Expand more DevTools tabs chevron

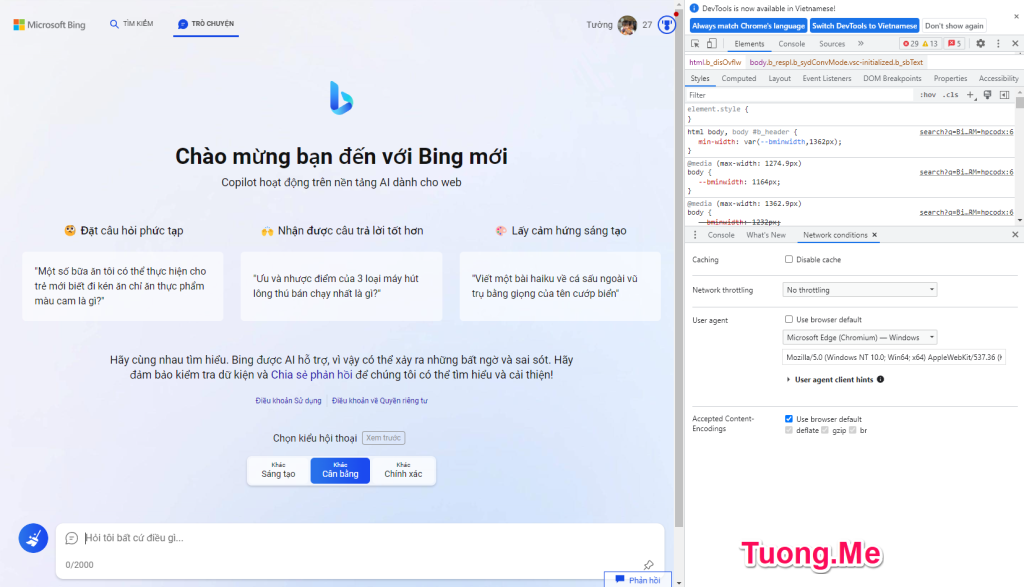861,44
